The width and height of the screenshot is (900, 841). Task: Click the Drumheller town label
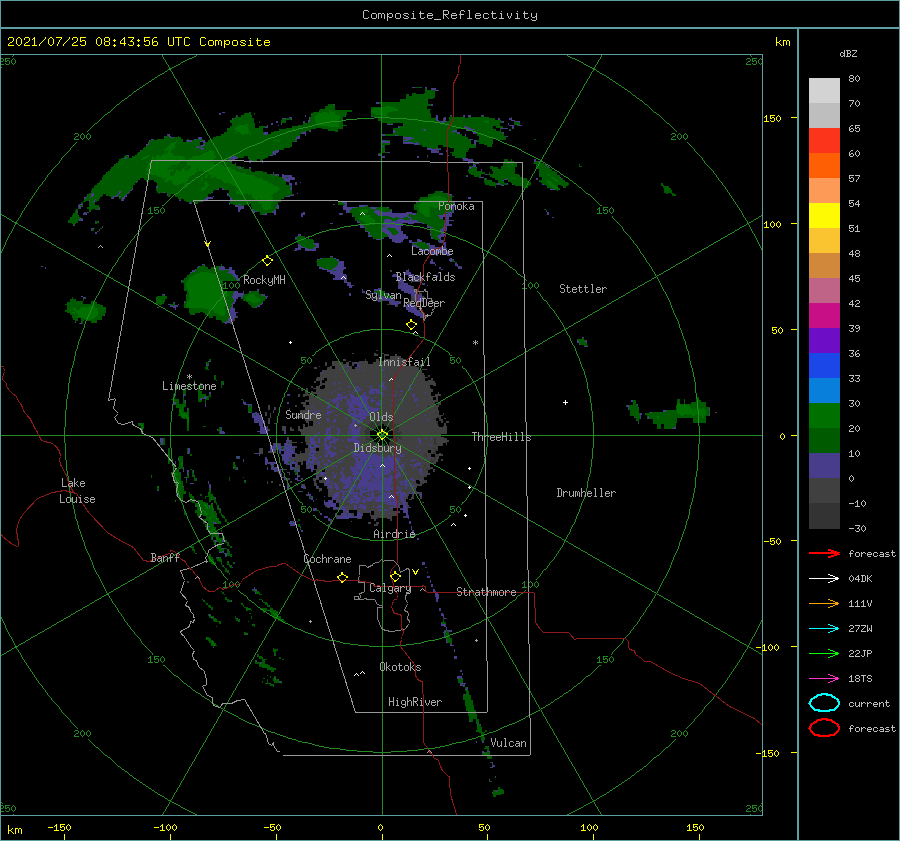click(586, 493)
